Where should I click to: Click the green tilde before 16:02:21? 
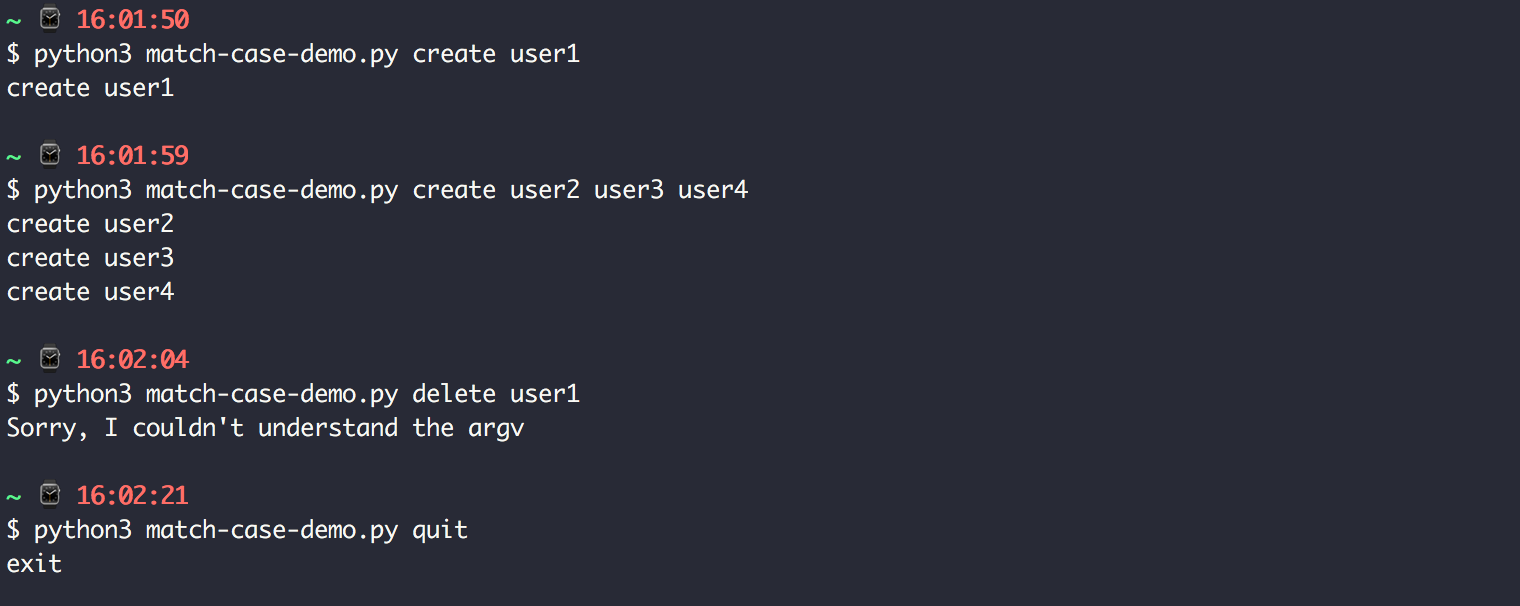tap(14, 495)
